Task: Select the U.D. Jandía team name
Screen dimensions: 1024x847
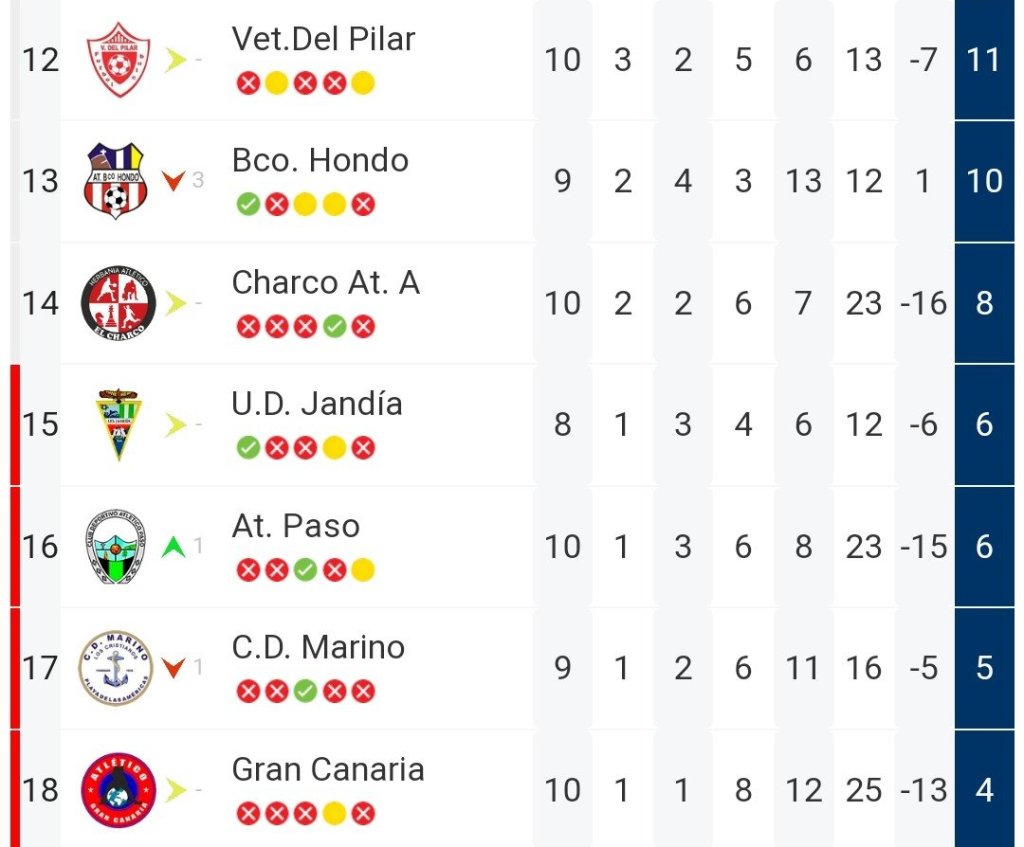Action: [317, 404]
